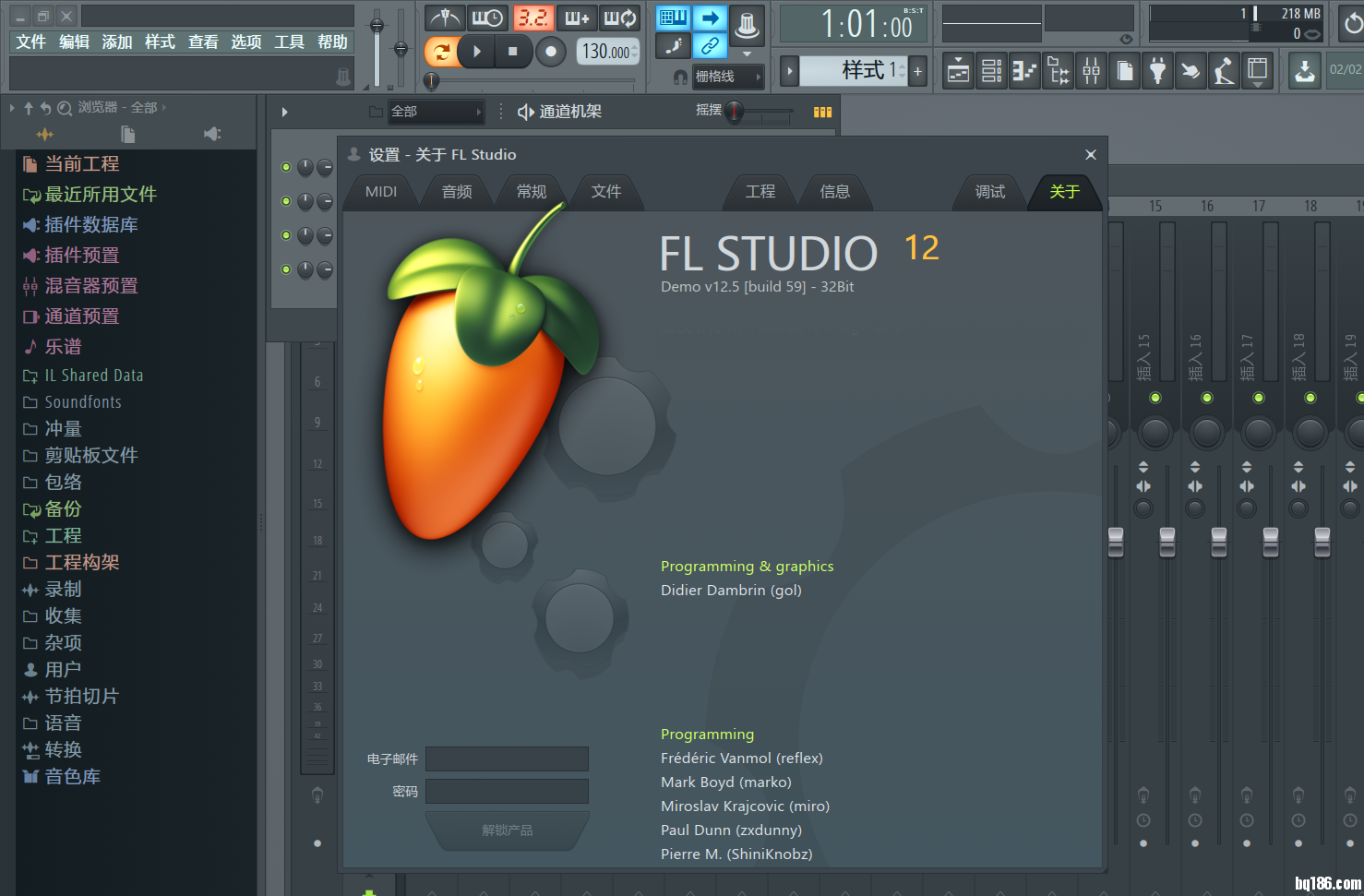Click the save project download icon
Image resolution: width=1364 pixels, height=896 pixels.
pyautogui.click(x=1305, y=70)
